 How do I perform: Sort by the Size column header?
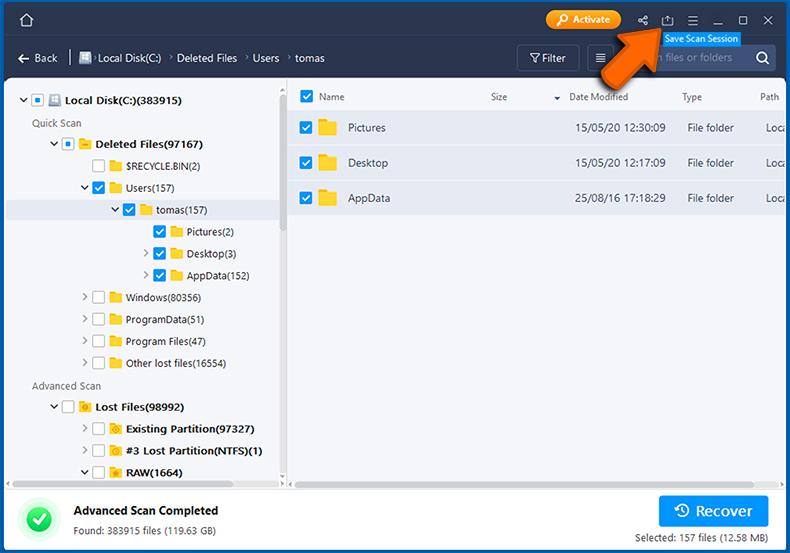[499, 97]
